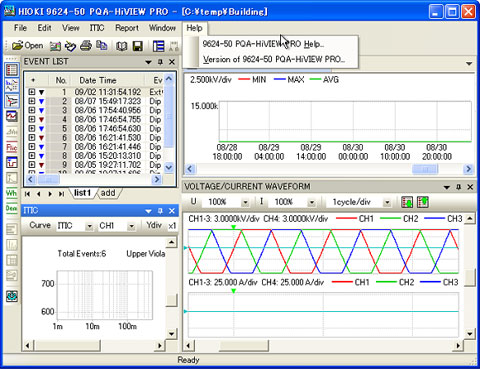Pin the VOLTAGE/CURRENT WAVEFORM panel

[x=458, y=187]
